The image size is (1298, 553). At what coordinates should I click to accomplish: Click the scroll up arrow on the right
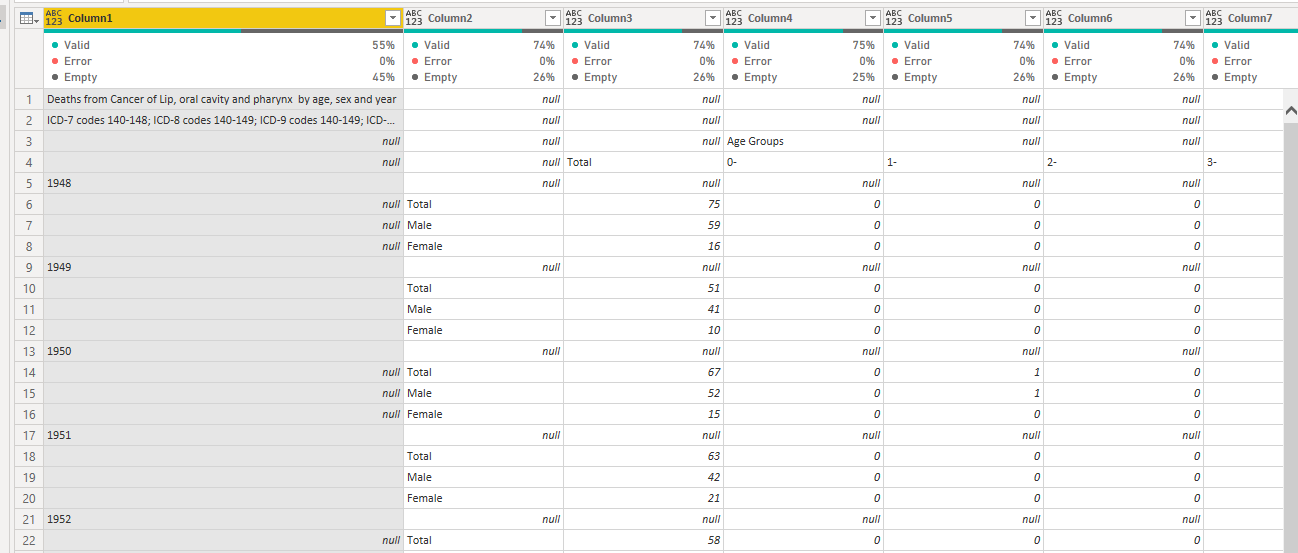tap(1289, 112)
